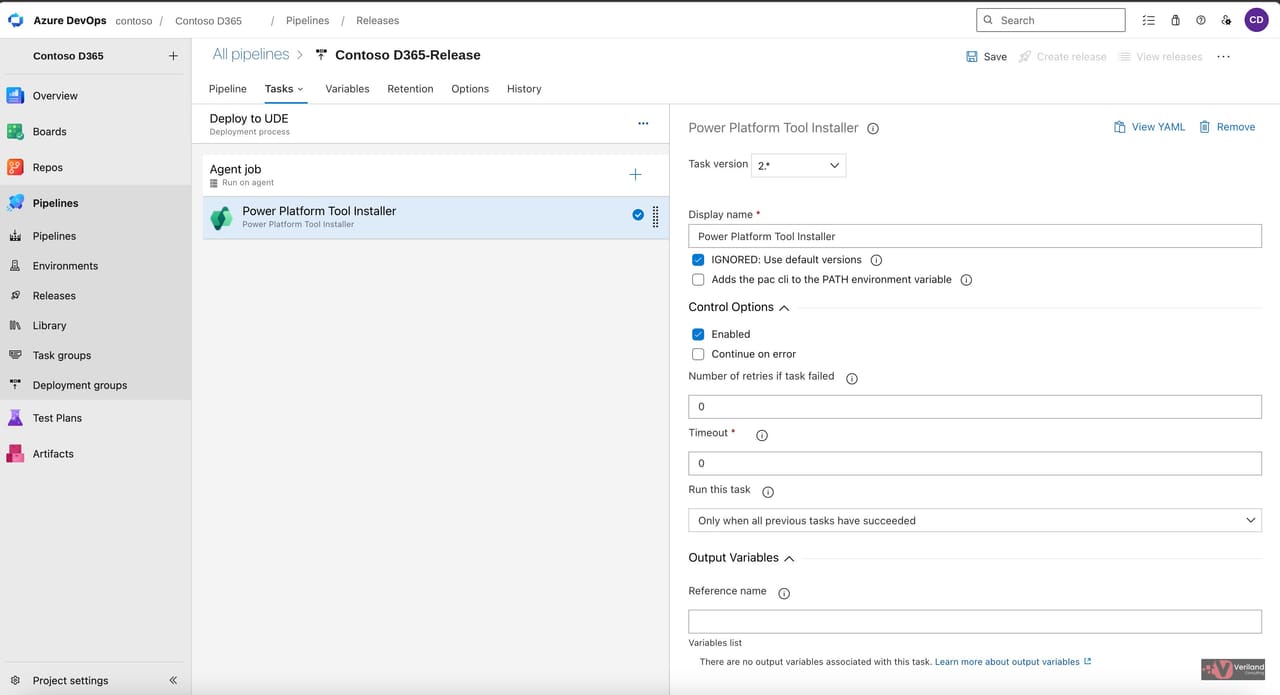Click info icon beside PATH environment variable option

pos(966,280)
